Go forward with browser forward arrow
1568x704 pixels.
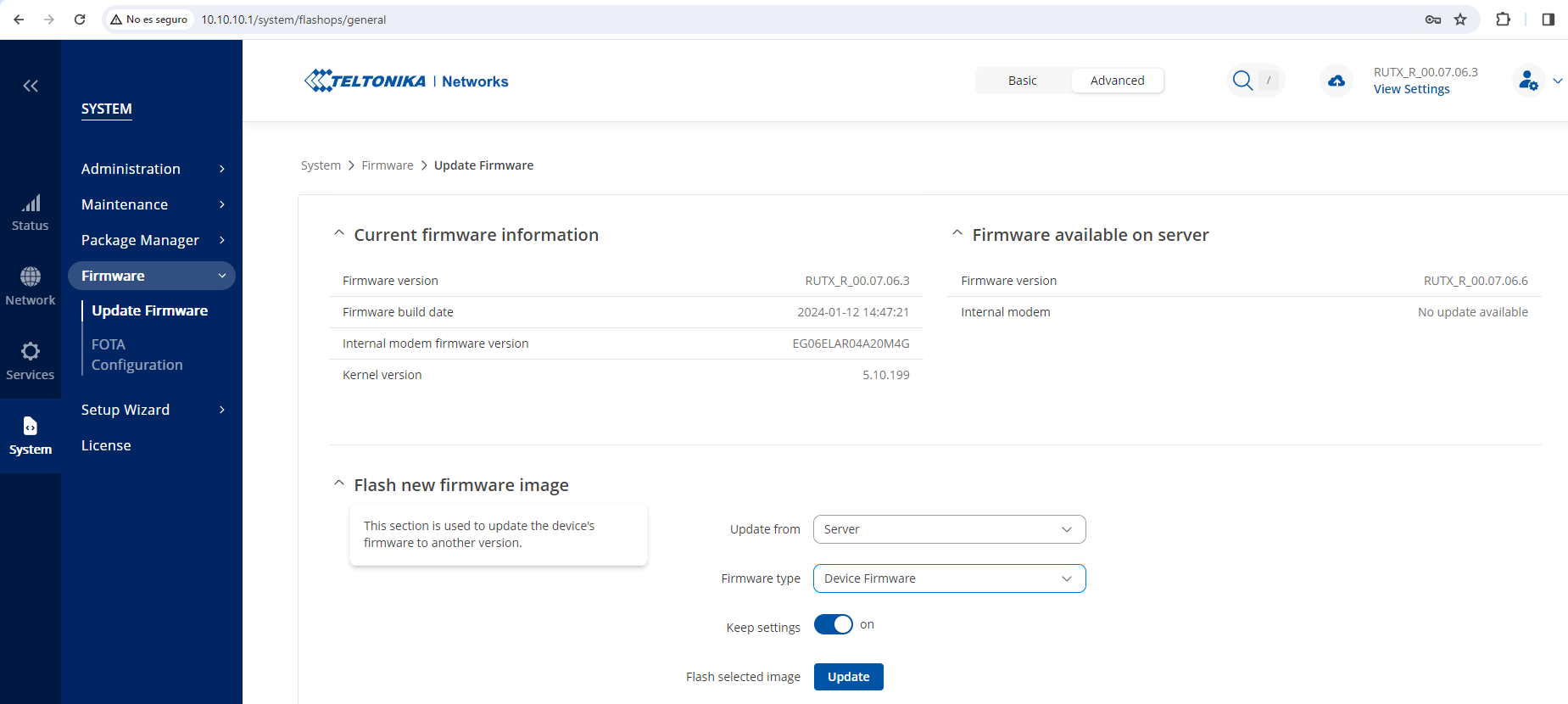click(x=49, y=20)
